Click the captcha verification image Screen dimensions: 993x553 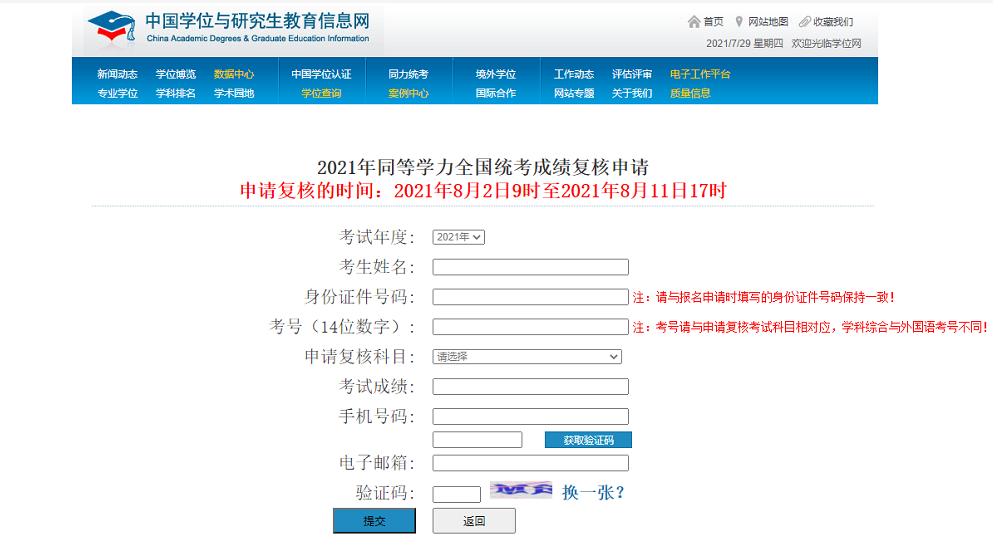(521, 490)
